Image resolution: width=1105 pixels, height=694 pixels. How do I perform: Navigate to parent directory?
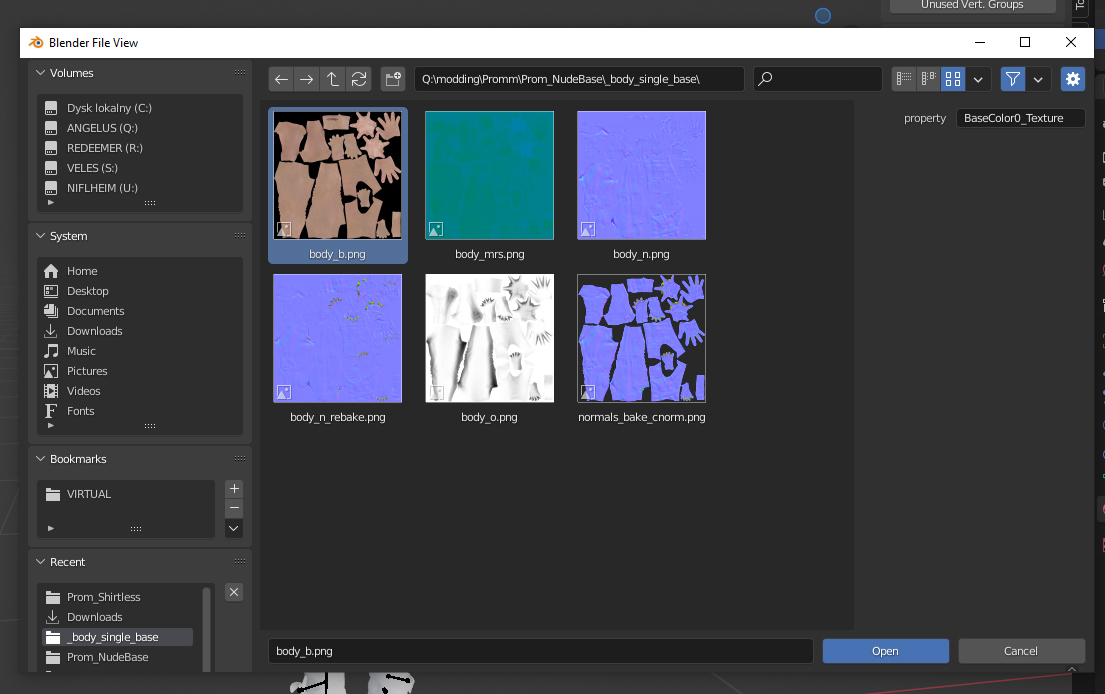coord(333,79)
